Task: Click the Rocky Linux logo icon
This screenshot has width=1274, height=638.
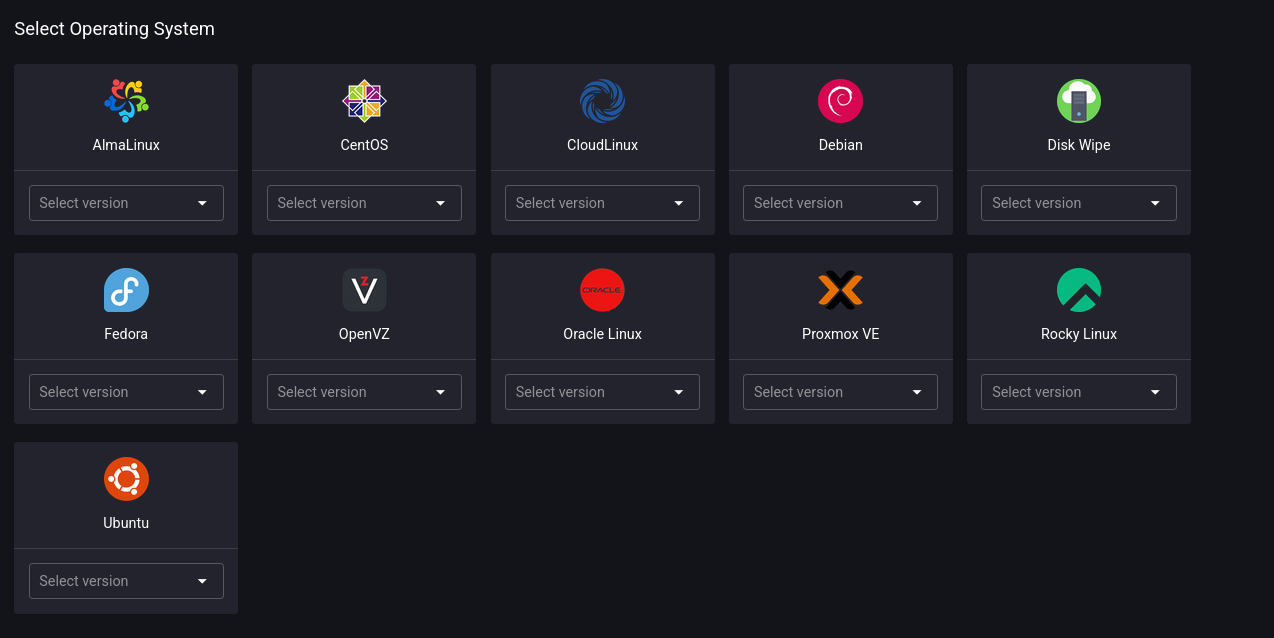Action: click(x=1078, y=289)
